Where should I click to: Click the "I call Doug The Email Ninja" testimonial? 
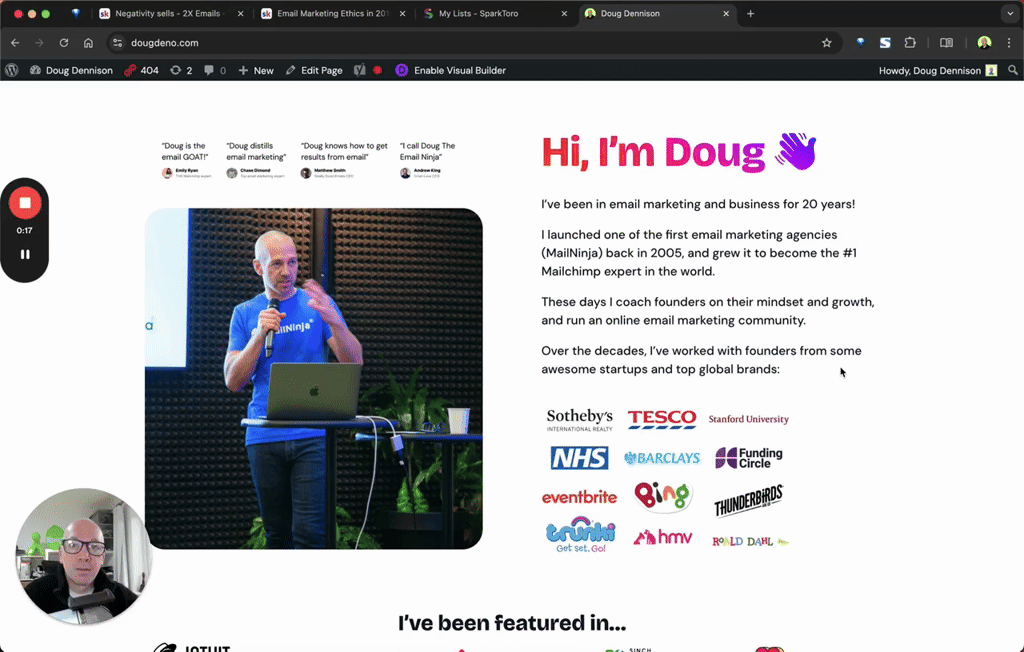point(427,159)
